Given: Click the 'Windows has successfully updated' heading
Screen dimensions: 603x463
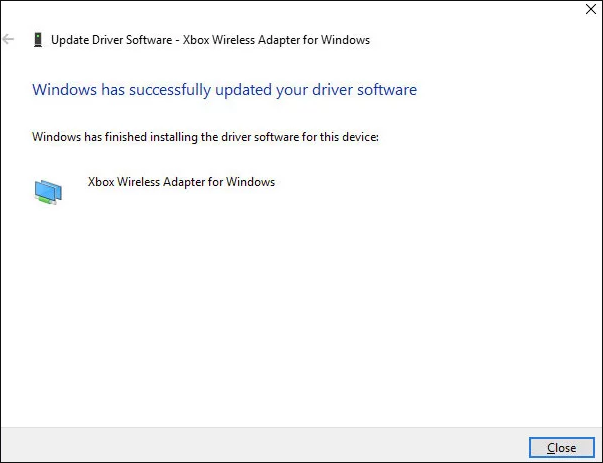Looking at the screenshot, I should coord(224,90).
